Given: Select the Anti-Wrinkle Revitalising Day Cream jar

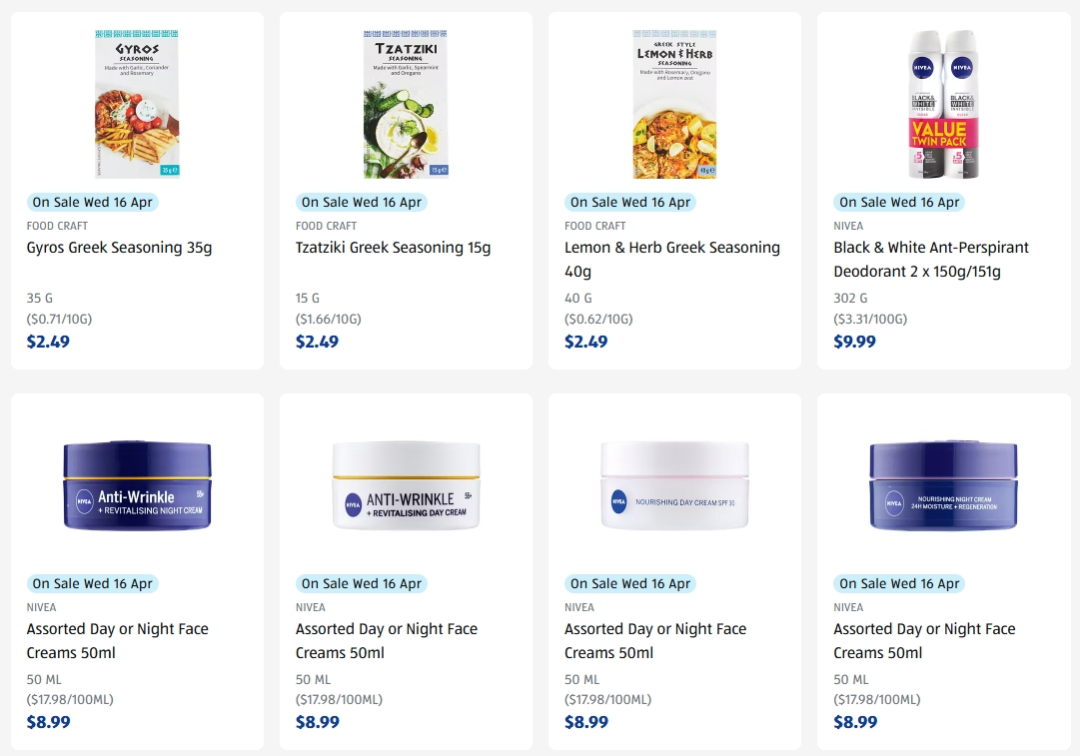Looking at the screenshot, I should [406, 485].
